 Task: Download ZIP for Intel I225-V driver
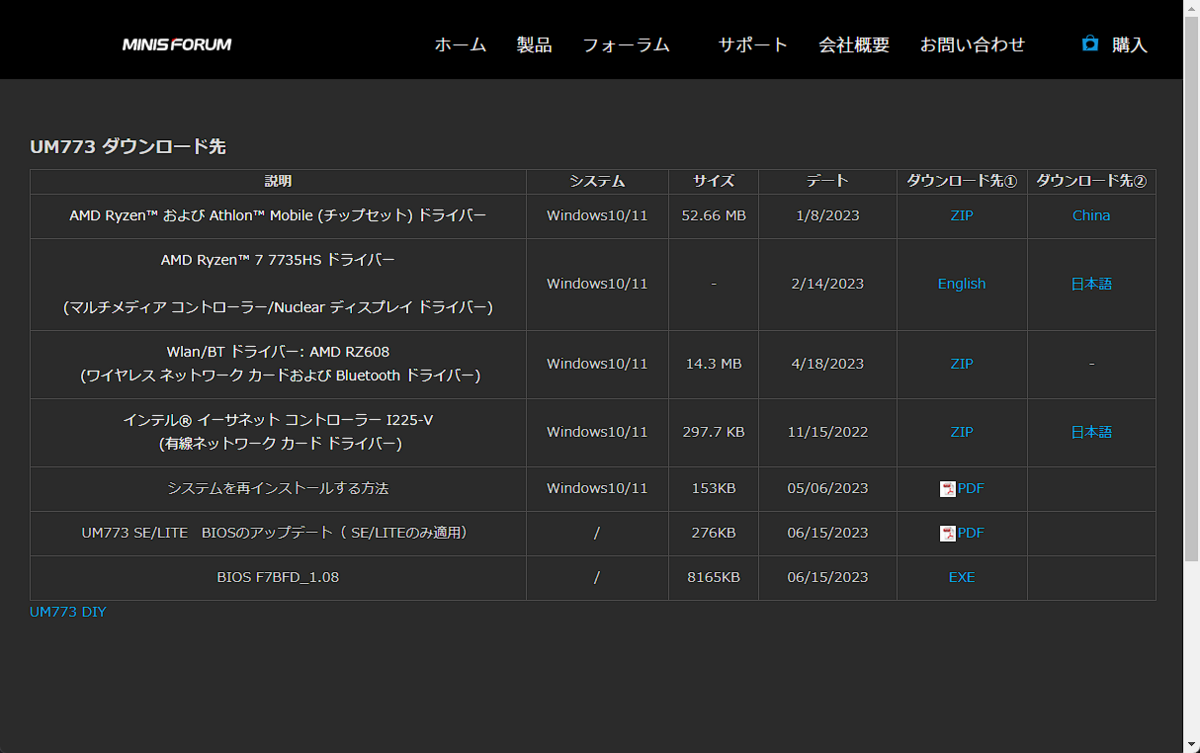(962, 432)
